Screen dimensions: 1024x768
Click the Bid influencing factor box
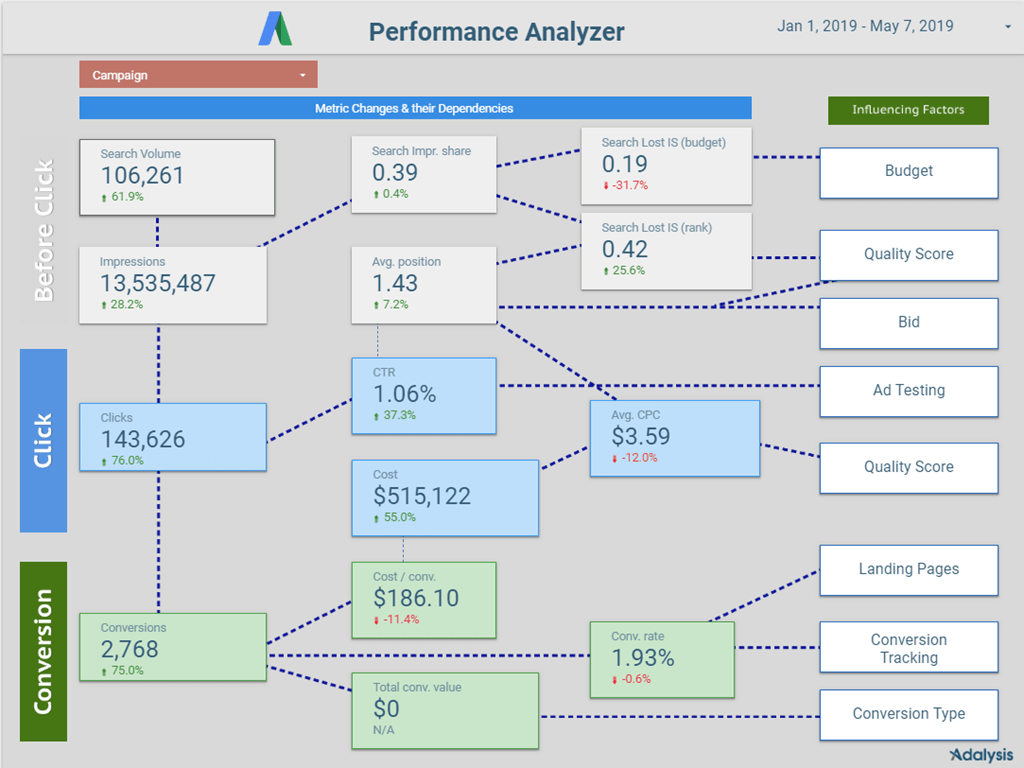coord(908,323)
